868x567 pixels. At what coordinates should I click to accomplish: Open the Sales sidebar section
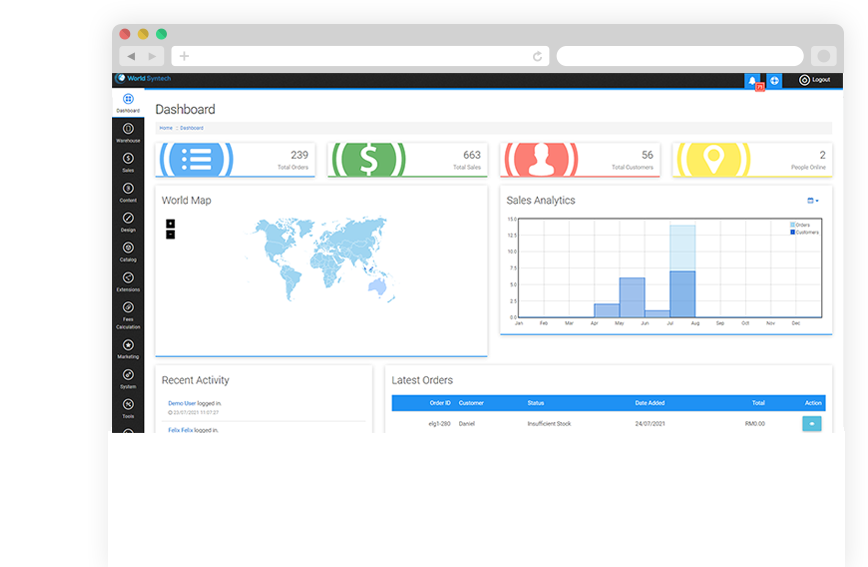pyautogui.click(x=128, y=162)
